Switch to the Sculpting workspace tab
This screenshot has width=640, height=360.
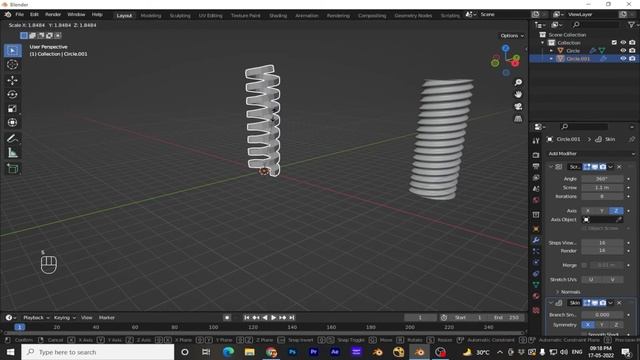[x=180, y=16]
